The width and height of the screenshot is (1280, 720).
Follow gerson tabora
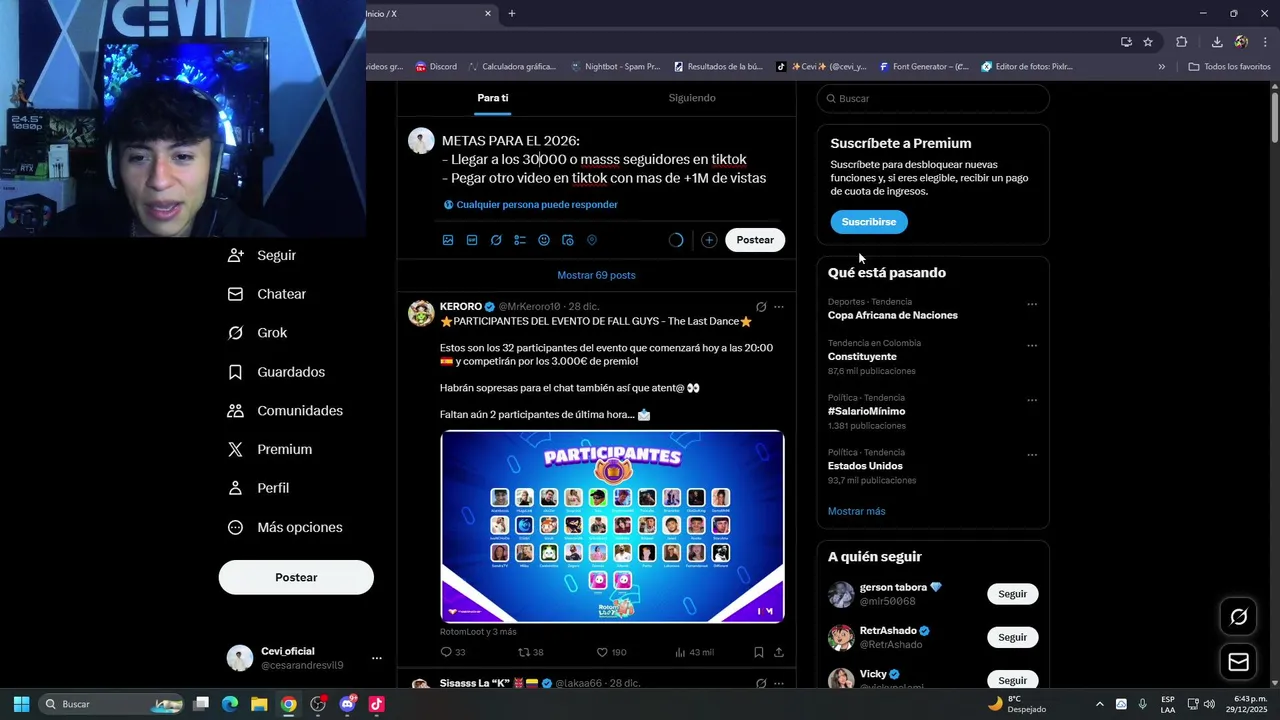(x=1012, y=594)
